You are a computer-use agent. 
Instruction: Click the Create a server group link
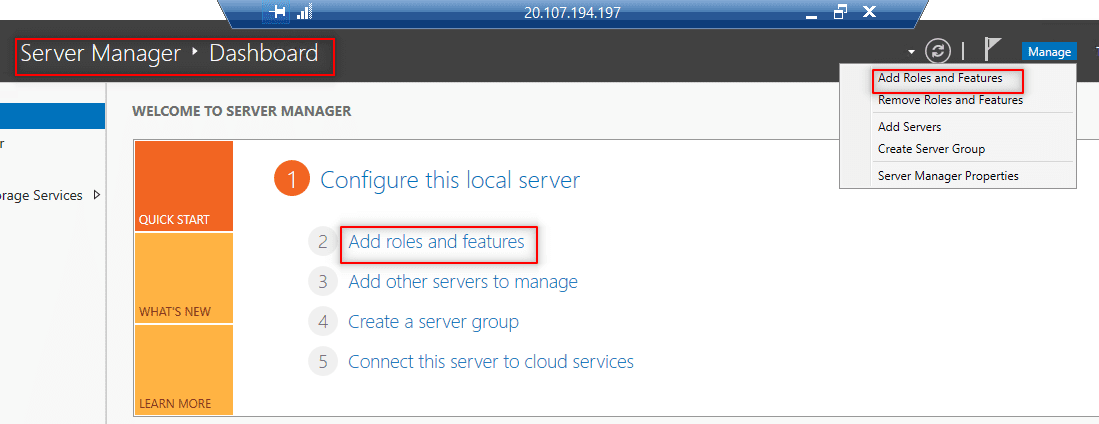[x=433, y=322]
